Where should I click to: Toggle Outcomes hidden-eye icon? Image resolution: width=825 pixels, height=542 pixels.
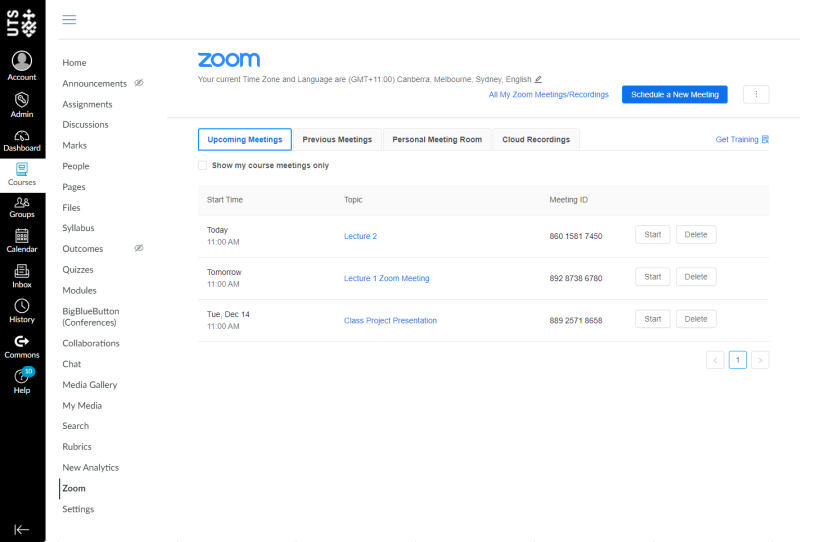pos(139,248)
